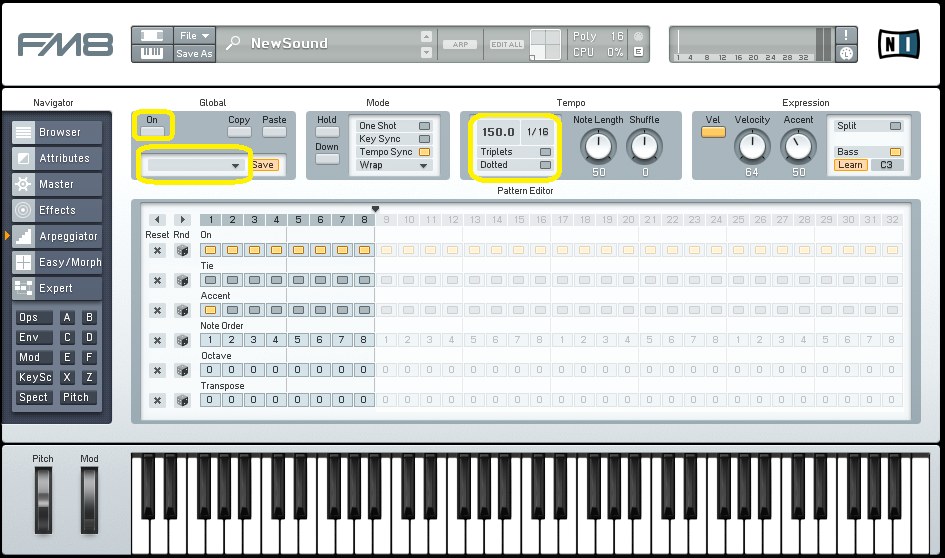Toggle the keyboard view icon in header
This screenshot has width=945, height=558.
152,53
